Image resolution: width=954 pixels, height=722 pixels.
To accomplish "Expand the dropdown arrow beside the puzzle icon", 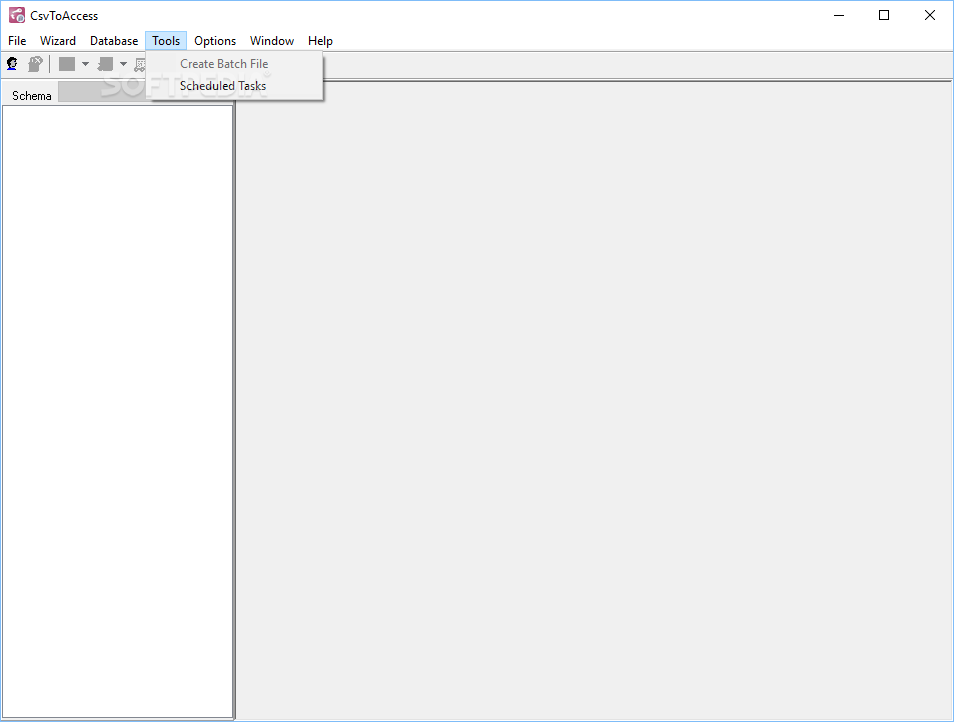I will [x=123, y=64].
